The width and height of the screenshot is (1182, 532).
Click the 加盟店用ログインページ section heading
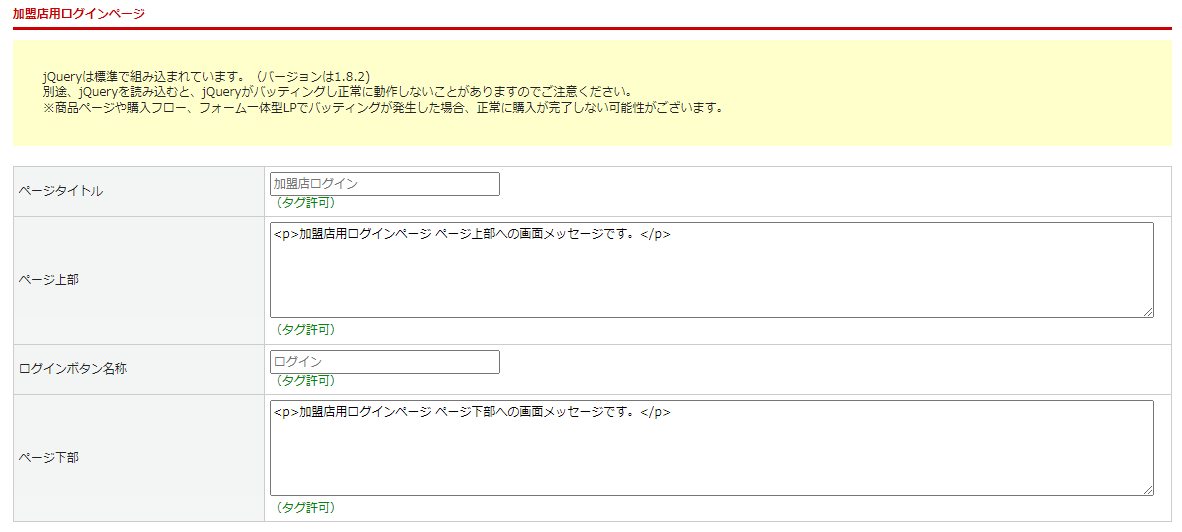point(78,14)
